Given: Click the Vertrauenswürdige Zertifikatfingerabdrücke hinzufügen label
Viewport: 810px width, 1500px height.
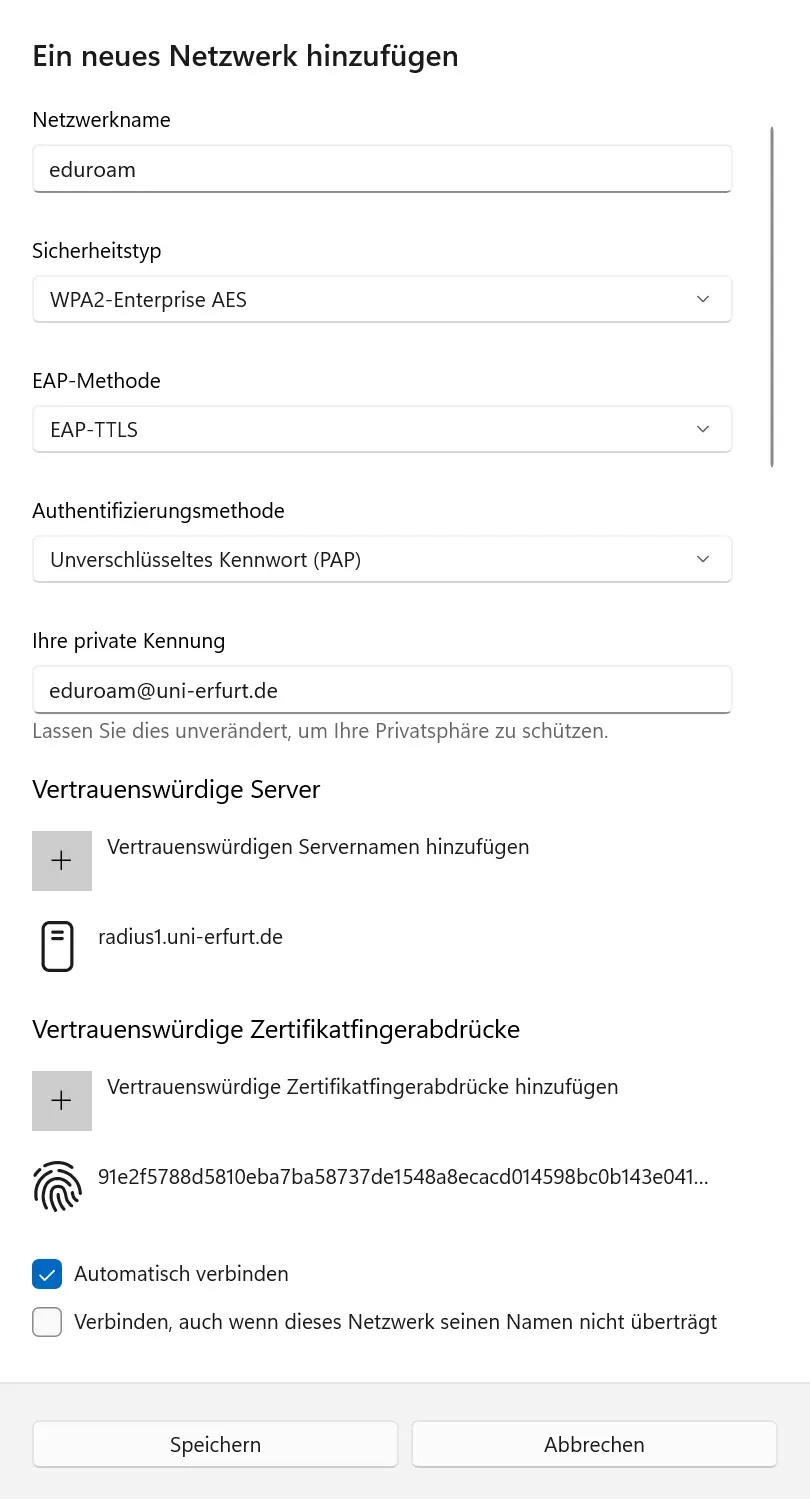Looking at the screenshot, I should (362, 1086).
